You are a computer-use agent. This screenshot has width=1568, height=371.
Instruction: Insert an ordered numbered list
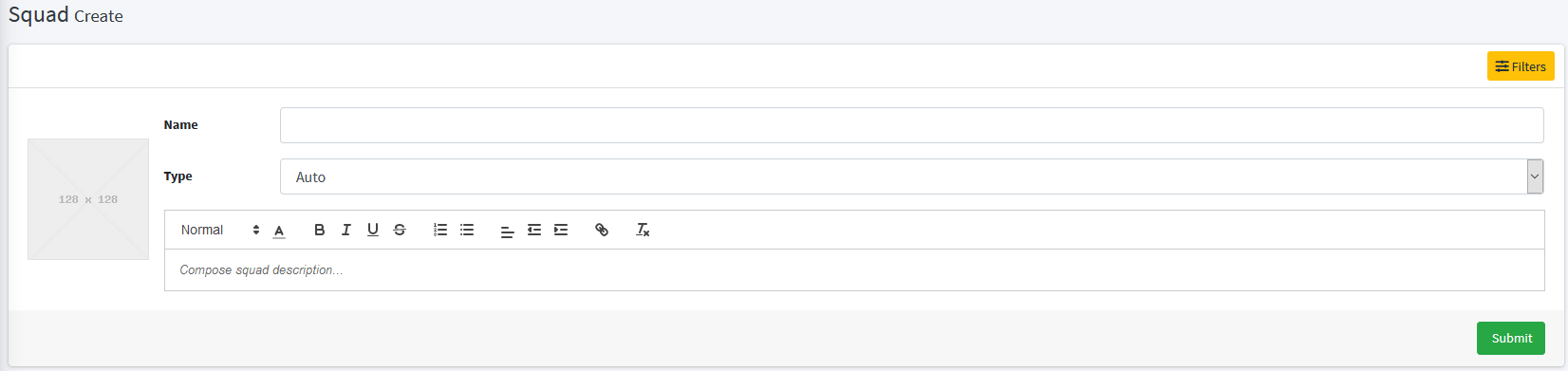tap(440, 230)
